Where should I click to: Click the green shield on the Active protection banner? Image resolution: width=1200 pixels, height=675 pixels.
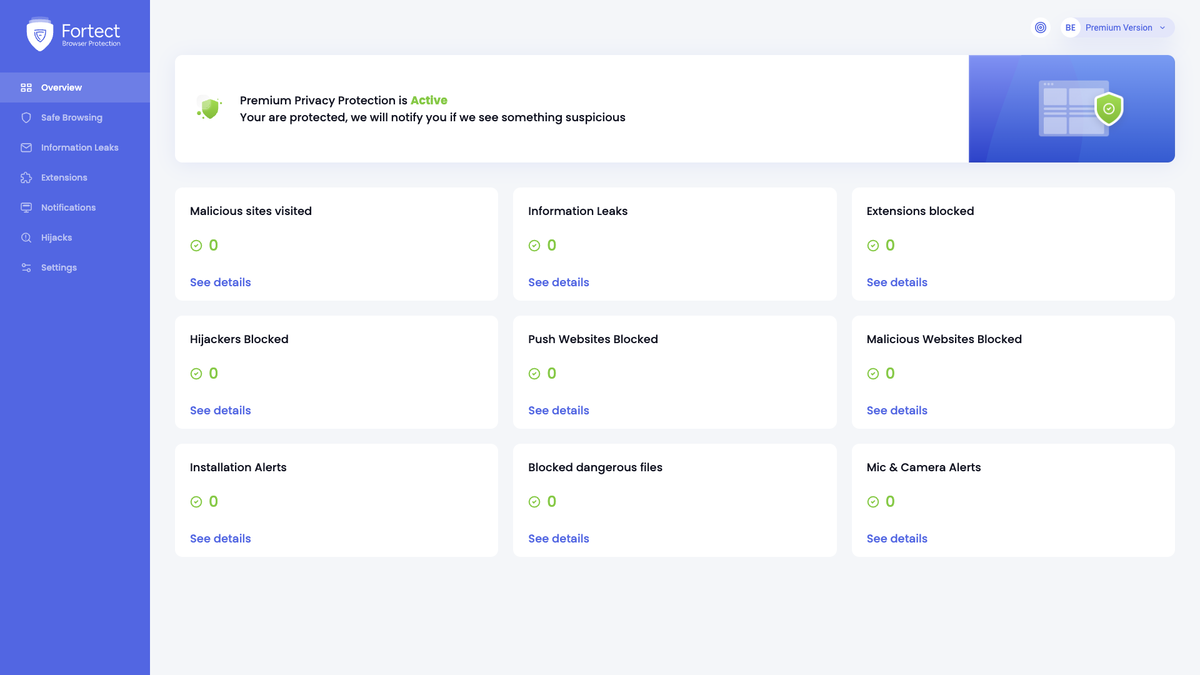coord(208,108)
